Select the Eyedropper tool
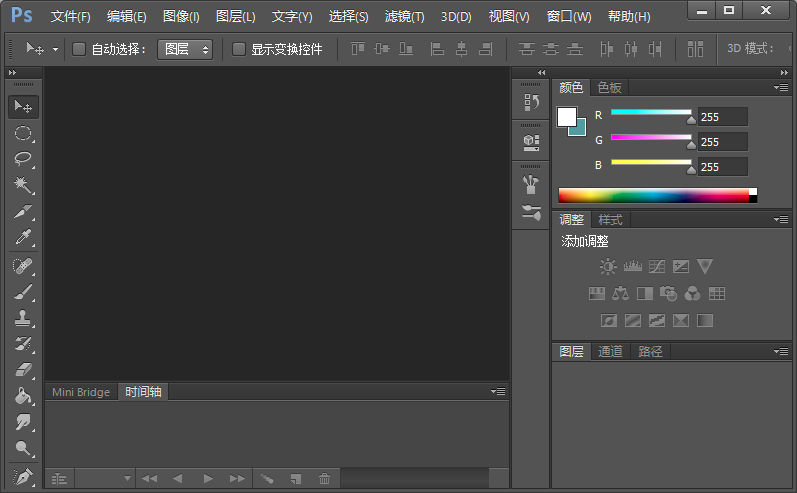The height and width of the screenshot is (493, 797). tap(23, 237)
